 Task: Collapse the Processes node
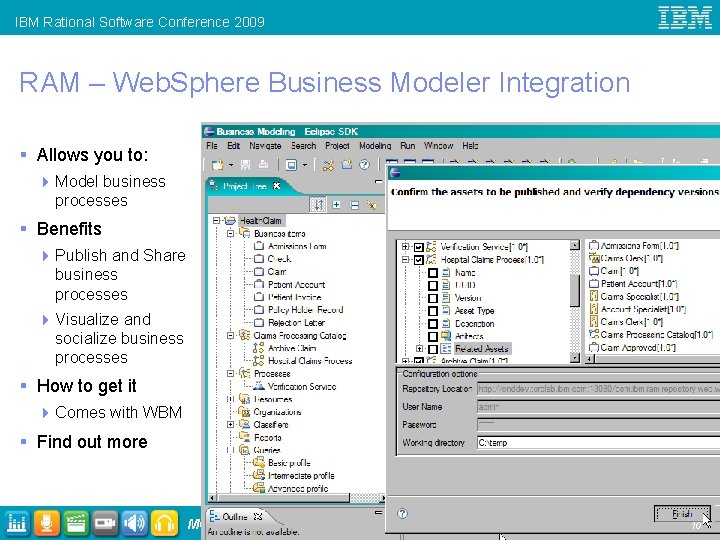(231, 373)
